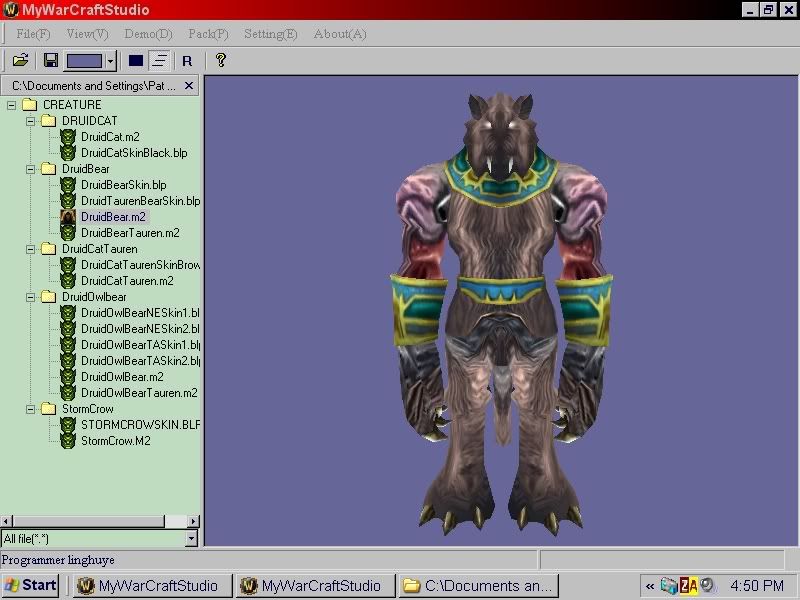Screen dimensions: 800x600
Task: Click the DRUIDCAT folder icon
Action: click(x=48, y=120)
